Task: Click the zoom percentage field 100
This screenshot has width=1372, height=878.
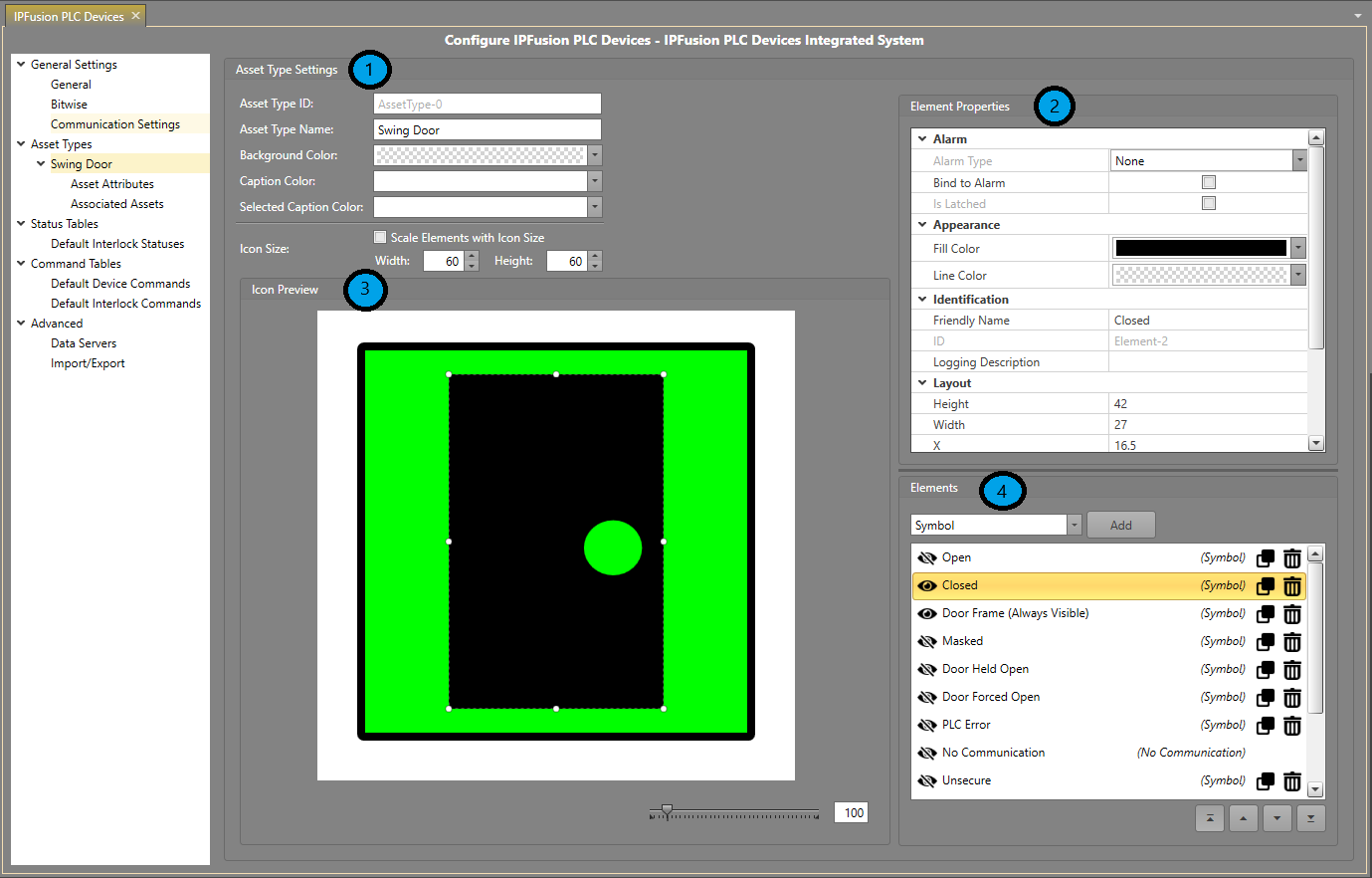Action: click(851, 813)
